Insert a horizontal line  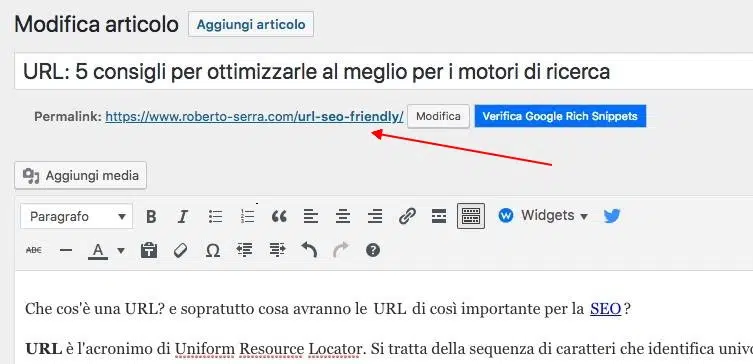coord(66,250)
